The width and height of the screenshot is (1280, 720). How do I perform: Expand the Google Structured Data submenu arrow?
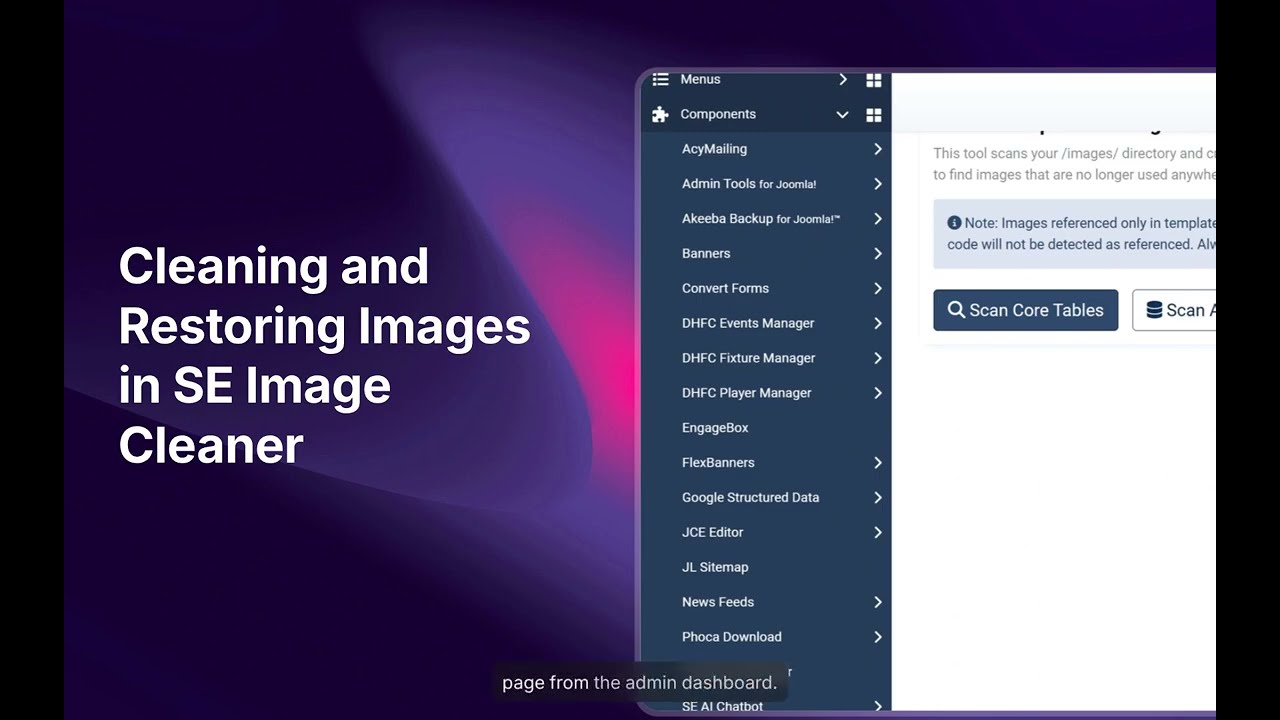[877, 497]
